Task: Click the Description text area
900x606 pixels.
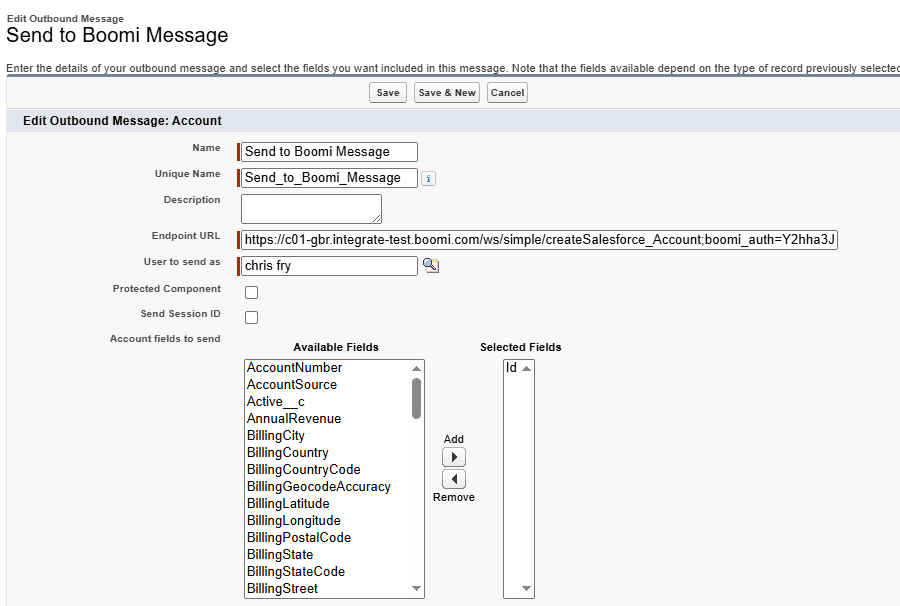Action: pyautogui.click(x=311, y=209)
